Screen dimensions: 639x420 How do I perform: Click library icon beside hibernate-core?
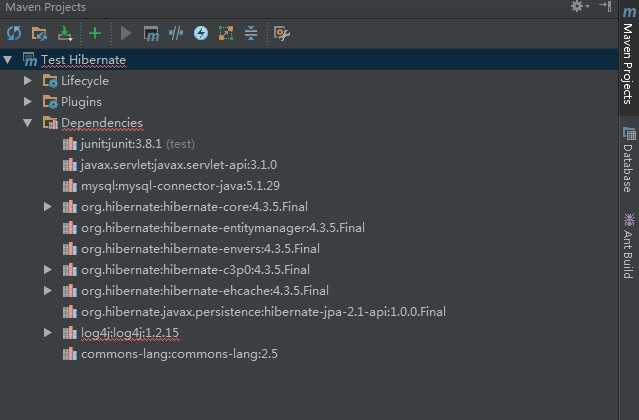(70, 207)
